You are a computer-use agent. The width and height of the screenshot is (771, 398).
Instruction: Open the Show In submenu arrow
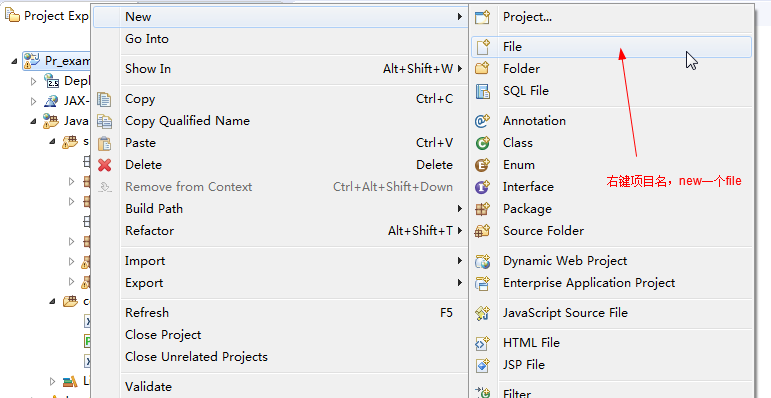460,68
